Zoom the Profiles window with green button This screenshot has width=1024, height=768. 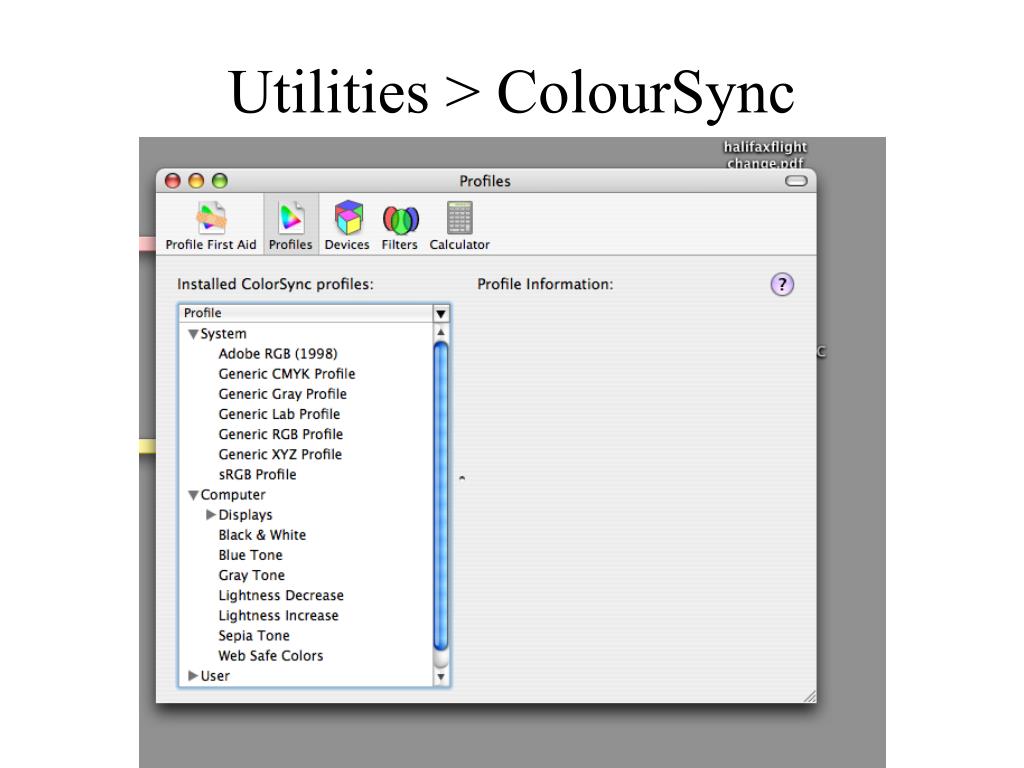click(220, 181)
